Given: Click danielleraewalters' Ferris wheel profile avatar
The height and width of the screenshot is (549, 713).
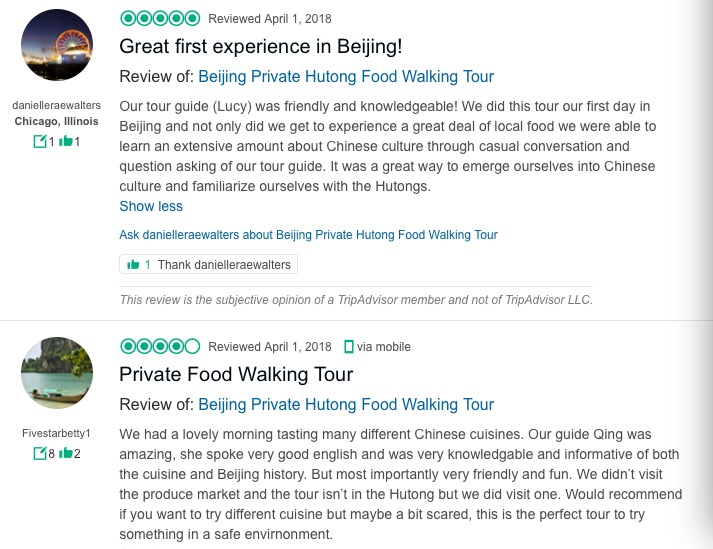Looking at the screenshot, I should 57,45.
